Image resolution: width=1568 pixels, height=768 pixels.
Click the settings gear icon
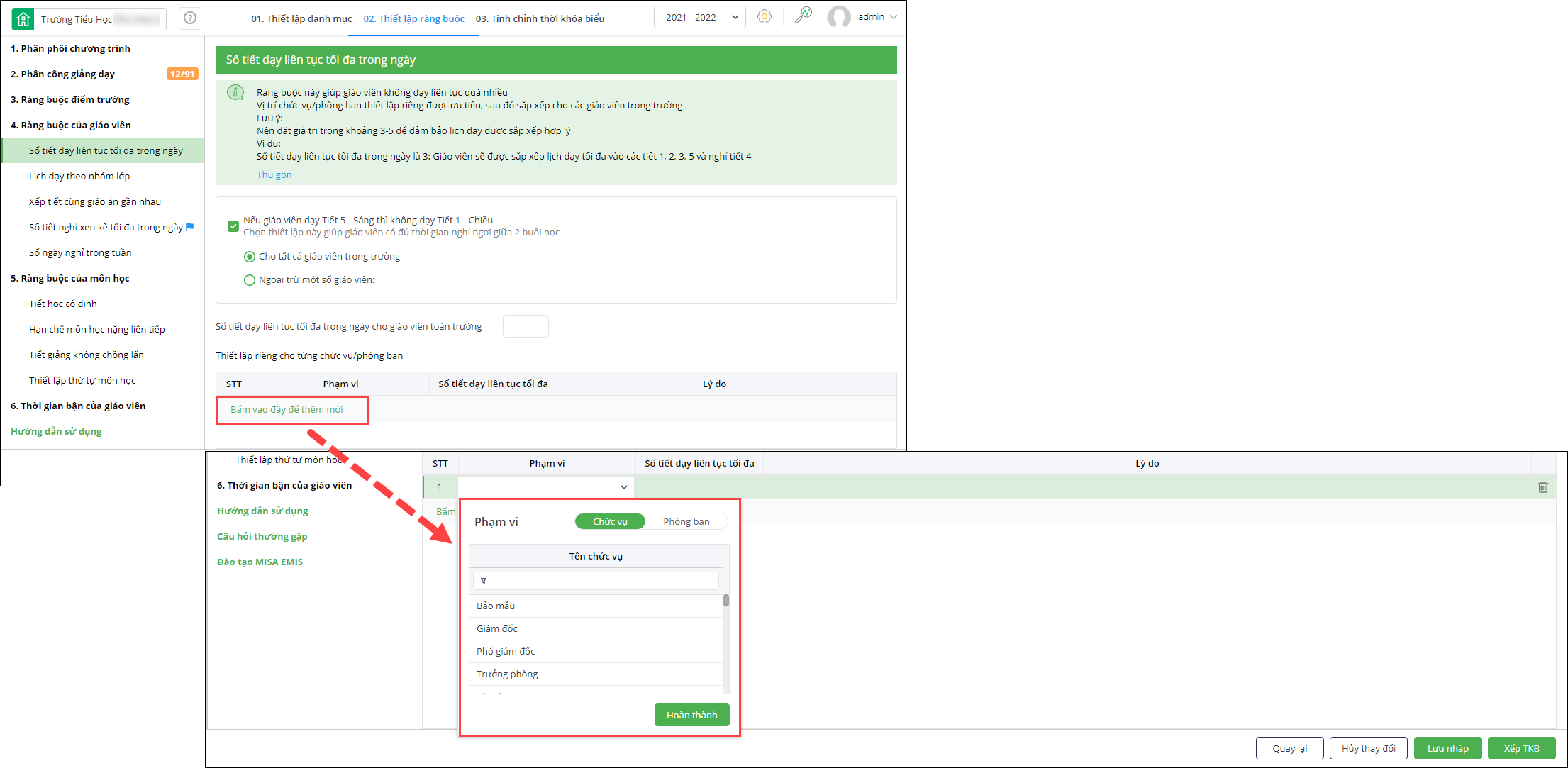[764, 17]
